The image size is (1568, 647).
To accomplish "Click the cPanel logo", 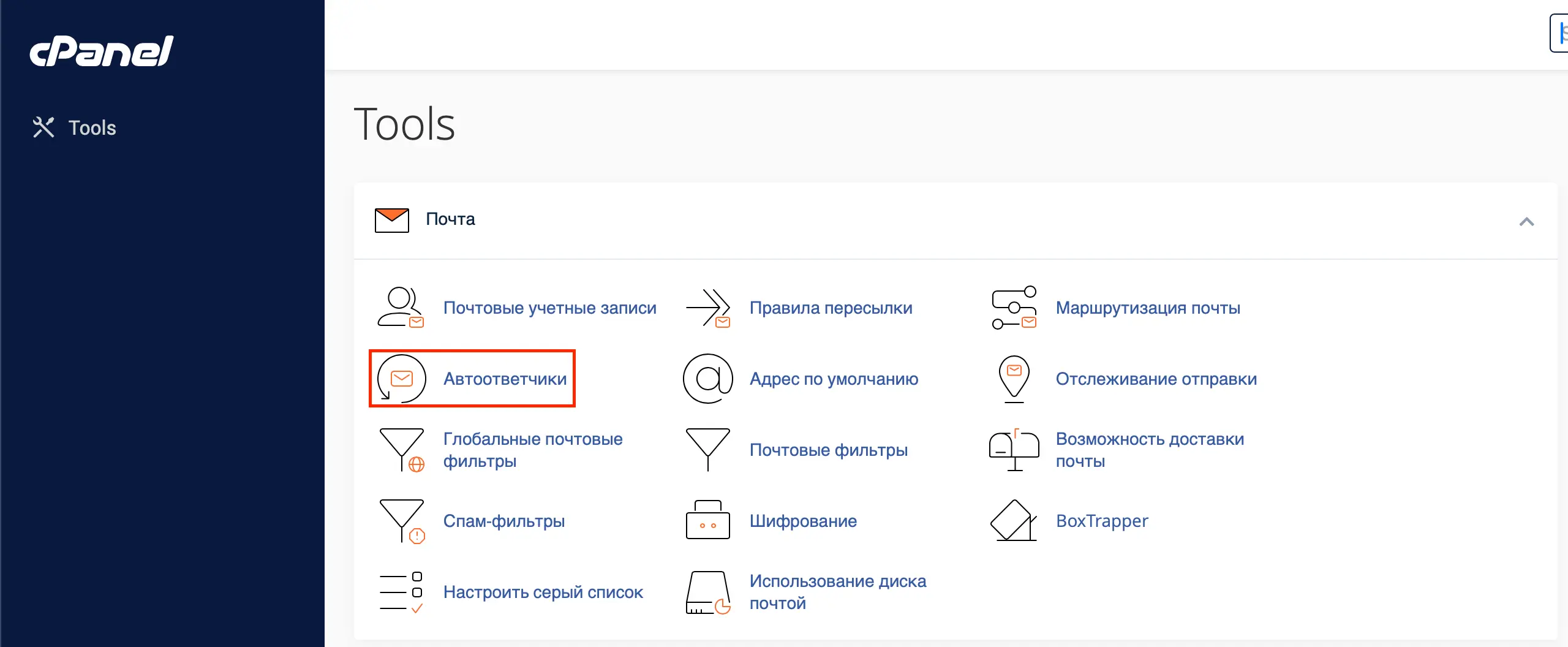I will (102, 51).
